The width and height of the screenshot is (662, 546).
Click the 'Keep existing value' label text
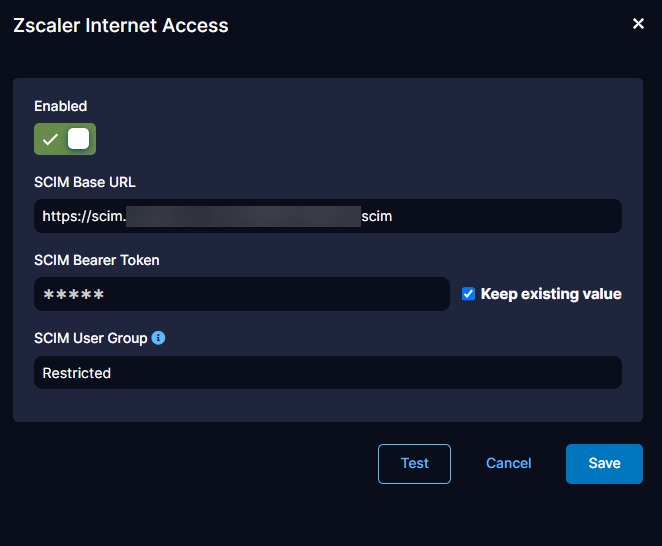[x=551, y=294]
